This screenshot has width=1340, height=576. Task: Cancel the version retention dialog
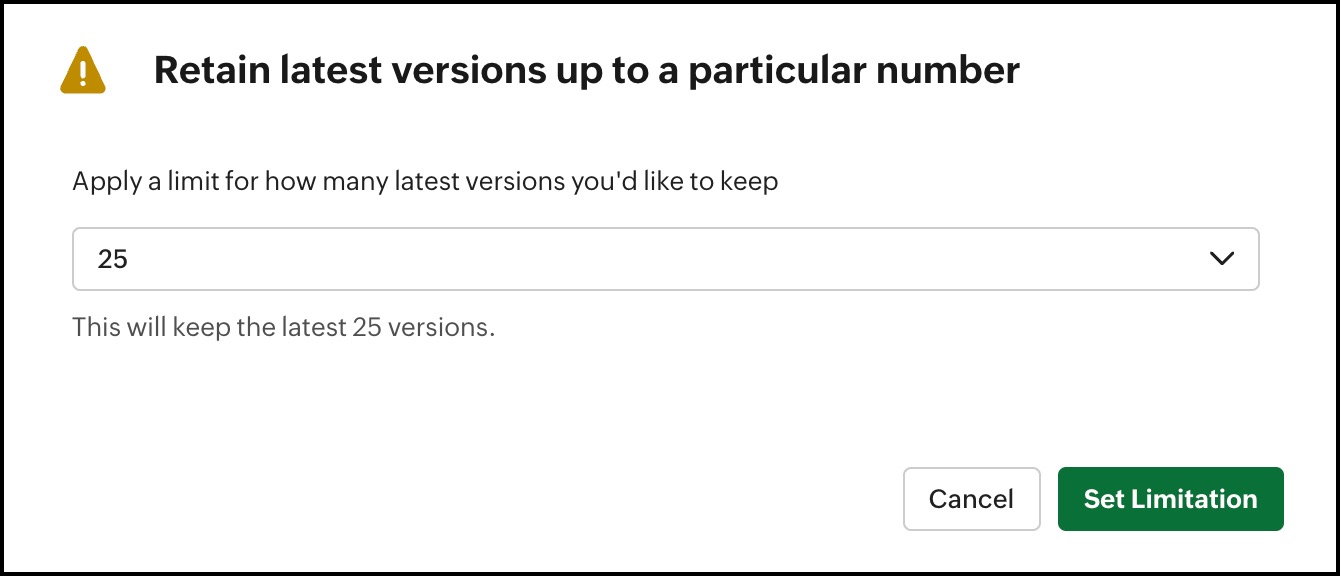(971, 499)
